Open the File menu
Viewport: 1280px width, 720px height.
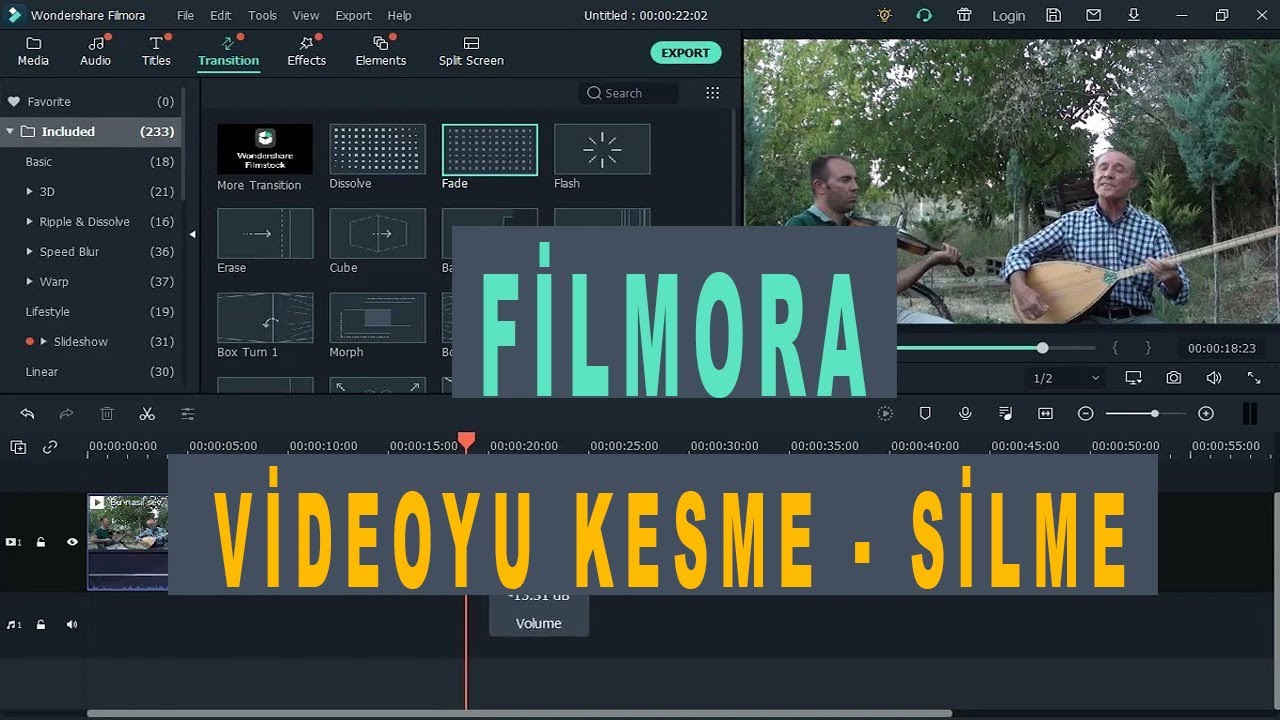point(185,15)
